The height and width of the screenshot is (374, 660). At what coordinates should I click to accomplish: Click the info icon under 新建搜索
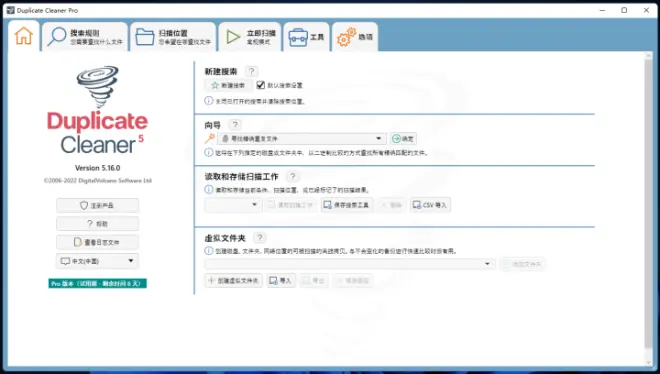click(x=208, y=101)
